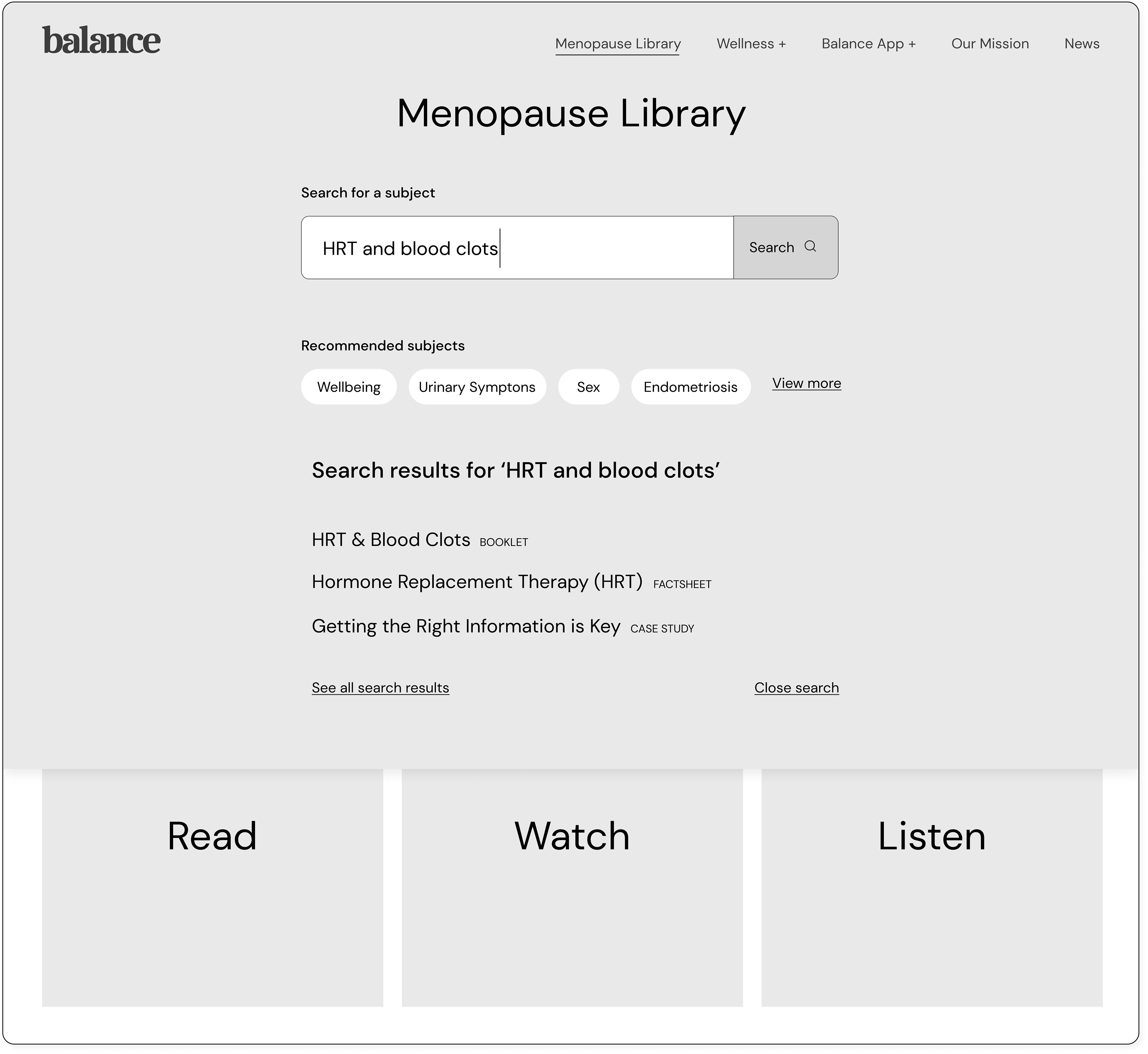Click into the search subject input field

point(517,248)
